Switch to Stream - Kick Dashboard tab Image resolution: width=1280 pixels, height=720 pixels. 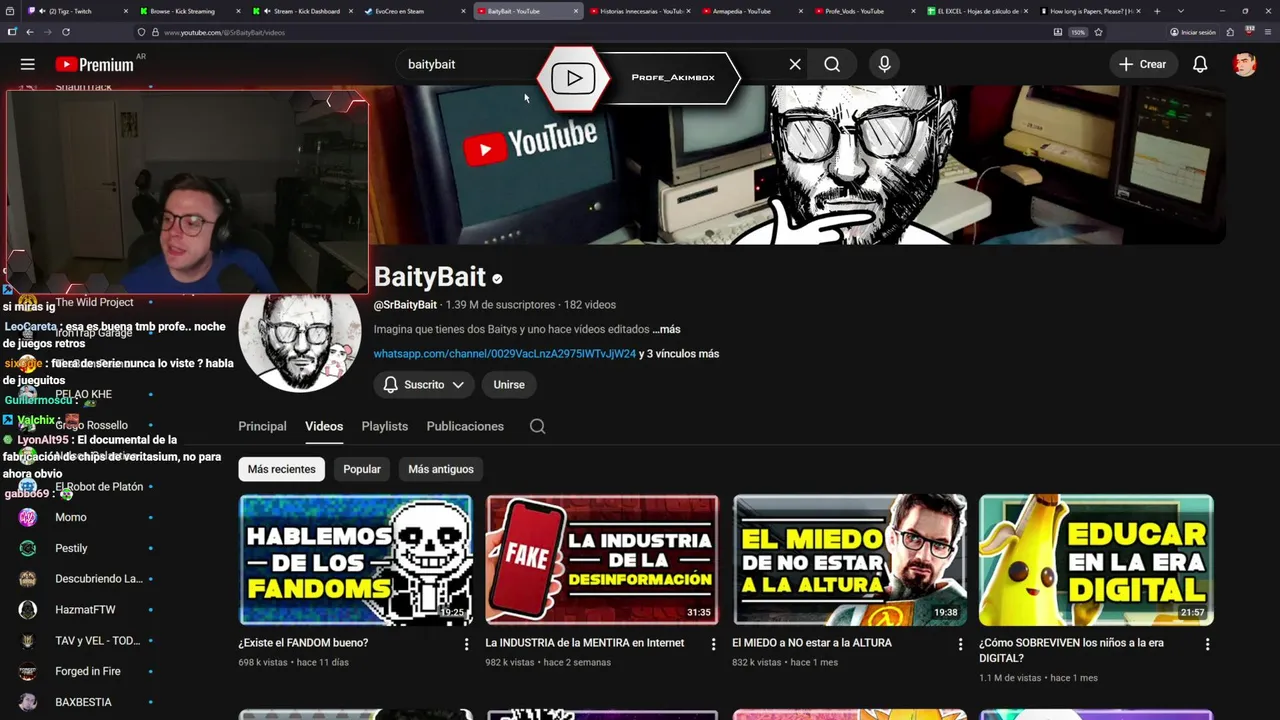coord(304,11)
